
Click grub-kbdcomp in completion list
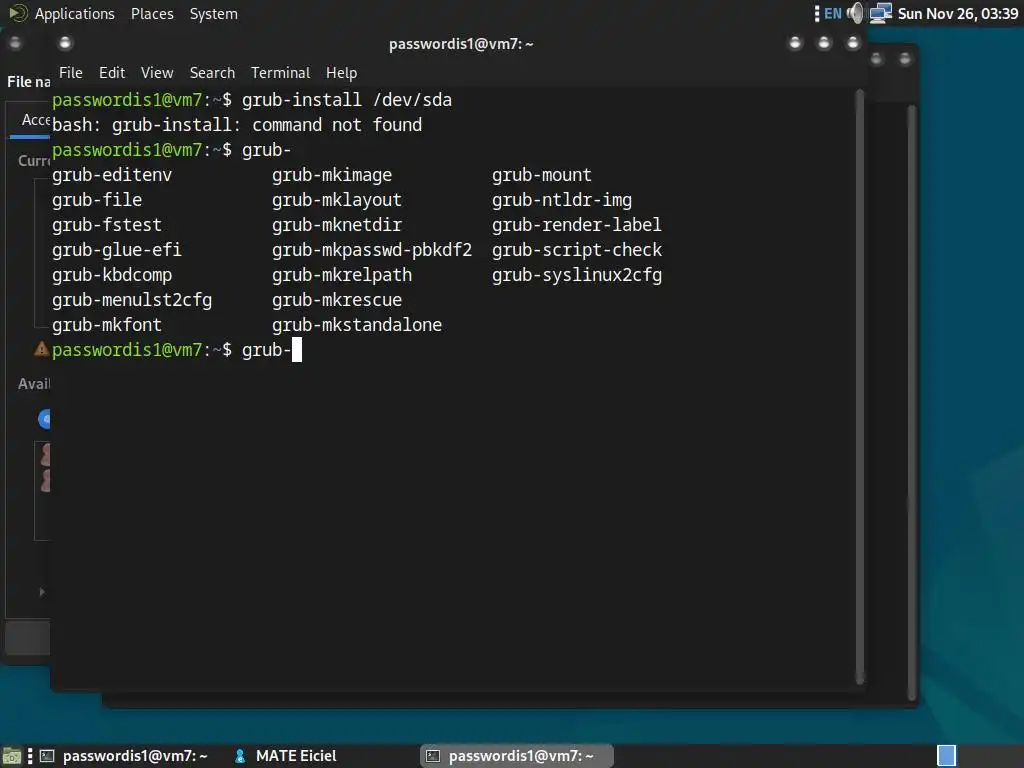[x=112, y=275]
